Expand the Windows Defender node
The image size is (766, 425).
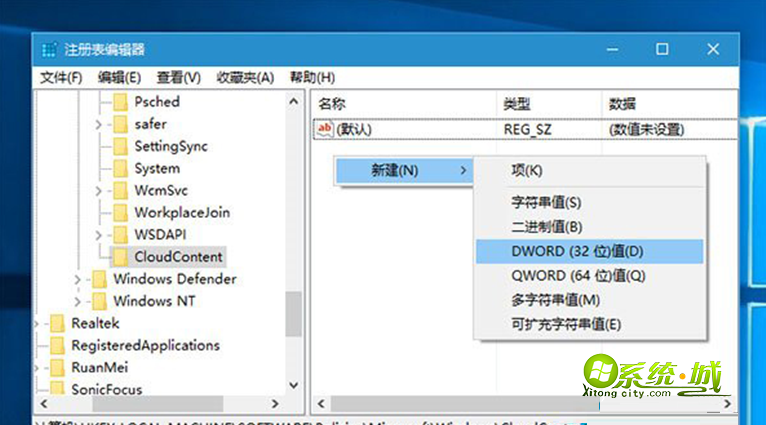coord(77,279)
